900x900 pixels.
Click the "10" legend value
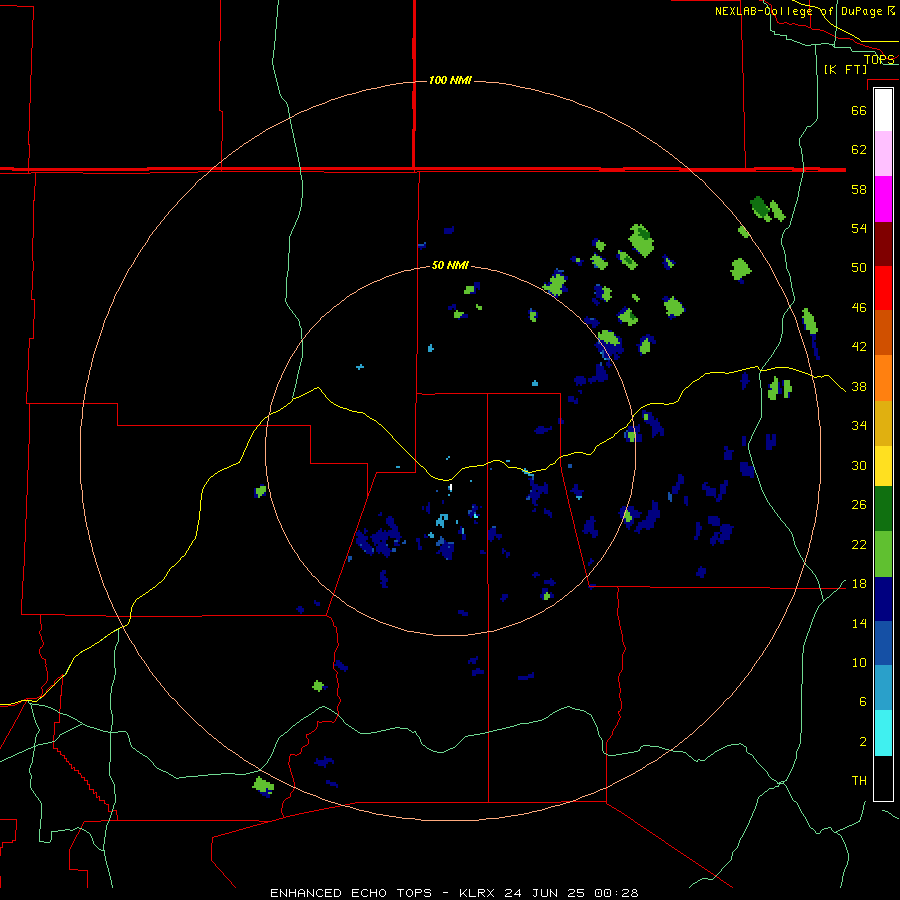pos(859,663)
